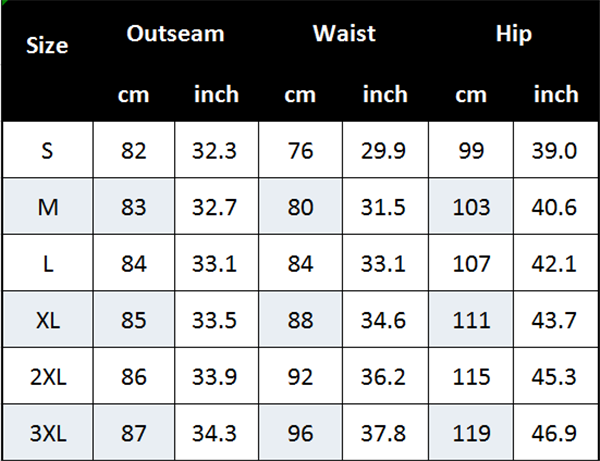Click the M size row label
The height and width of the screenshot is (461, 600).
pos(47,208)
